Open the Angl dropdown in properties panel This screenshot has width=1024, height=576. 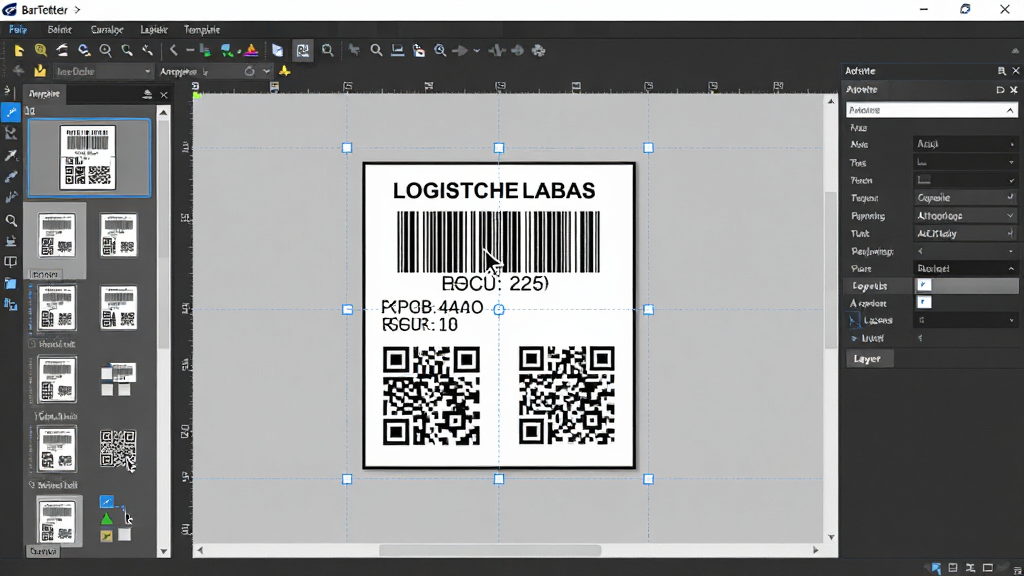coord(965,144)
